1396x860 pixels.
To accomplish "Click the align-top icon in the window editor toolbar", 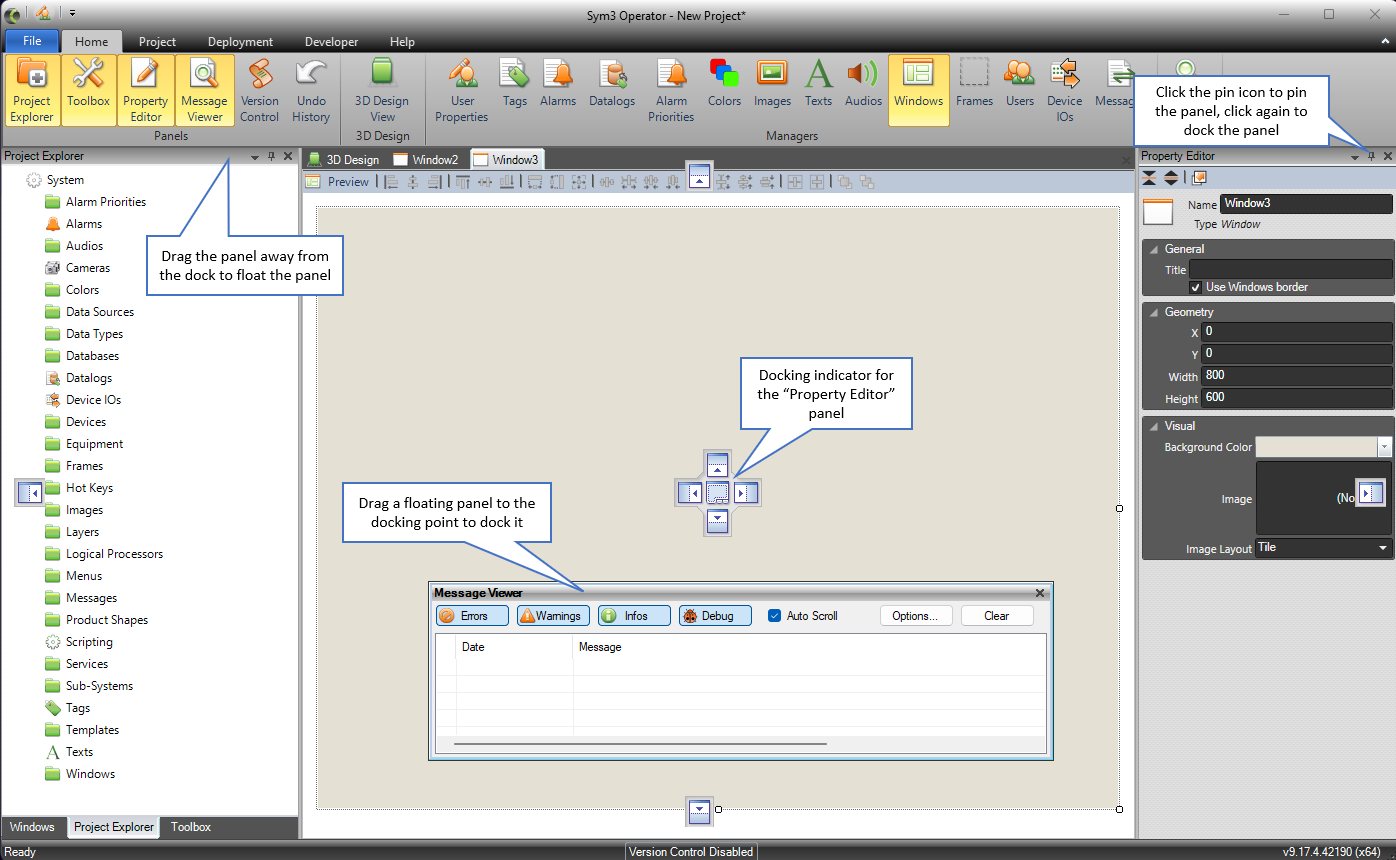I will point(463,182).
